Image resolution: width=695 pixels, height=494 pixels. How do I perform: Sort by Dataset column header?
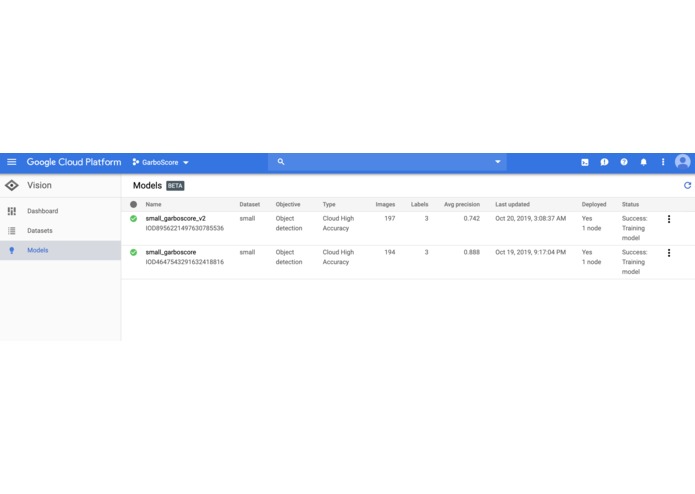pyautogui.click(x=250, y=204)
